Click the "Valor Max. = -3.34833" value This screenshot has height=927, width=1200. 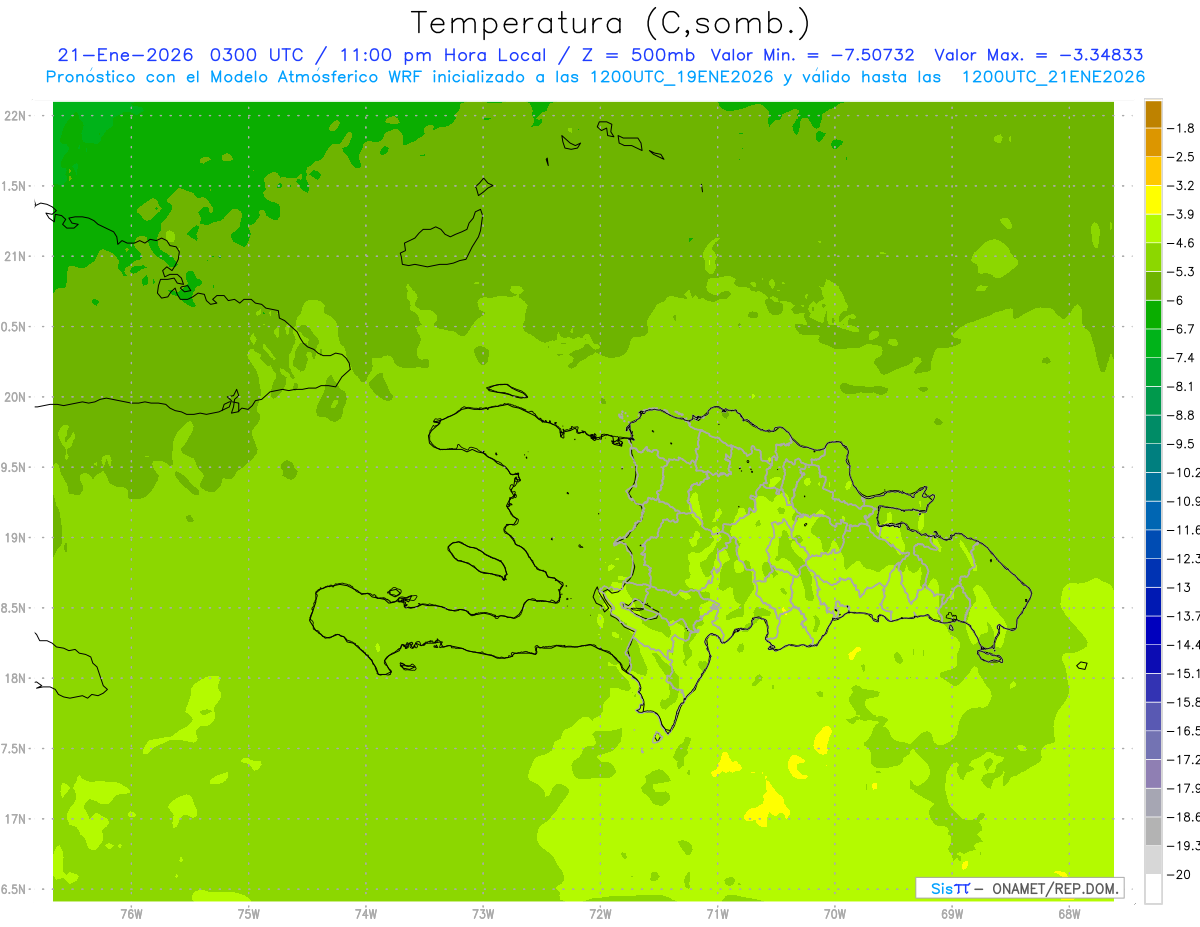[x=1039, y=55]
